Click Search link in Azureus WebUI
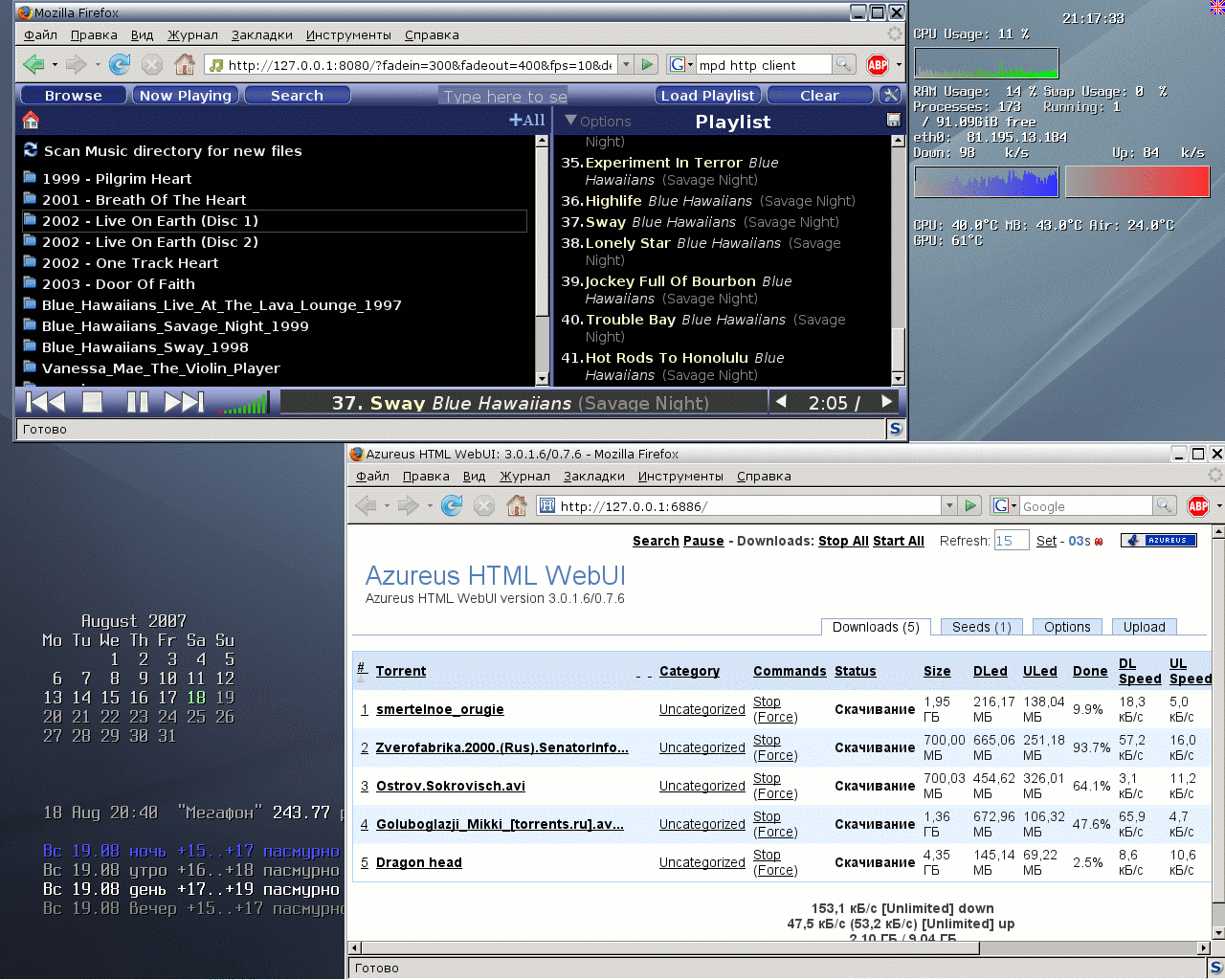Viewport: 1225px width, 980px height. 656,541
